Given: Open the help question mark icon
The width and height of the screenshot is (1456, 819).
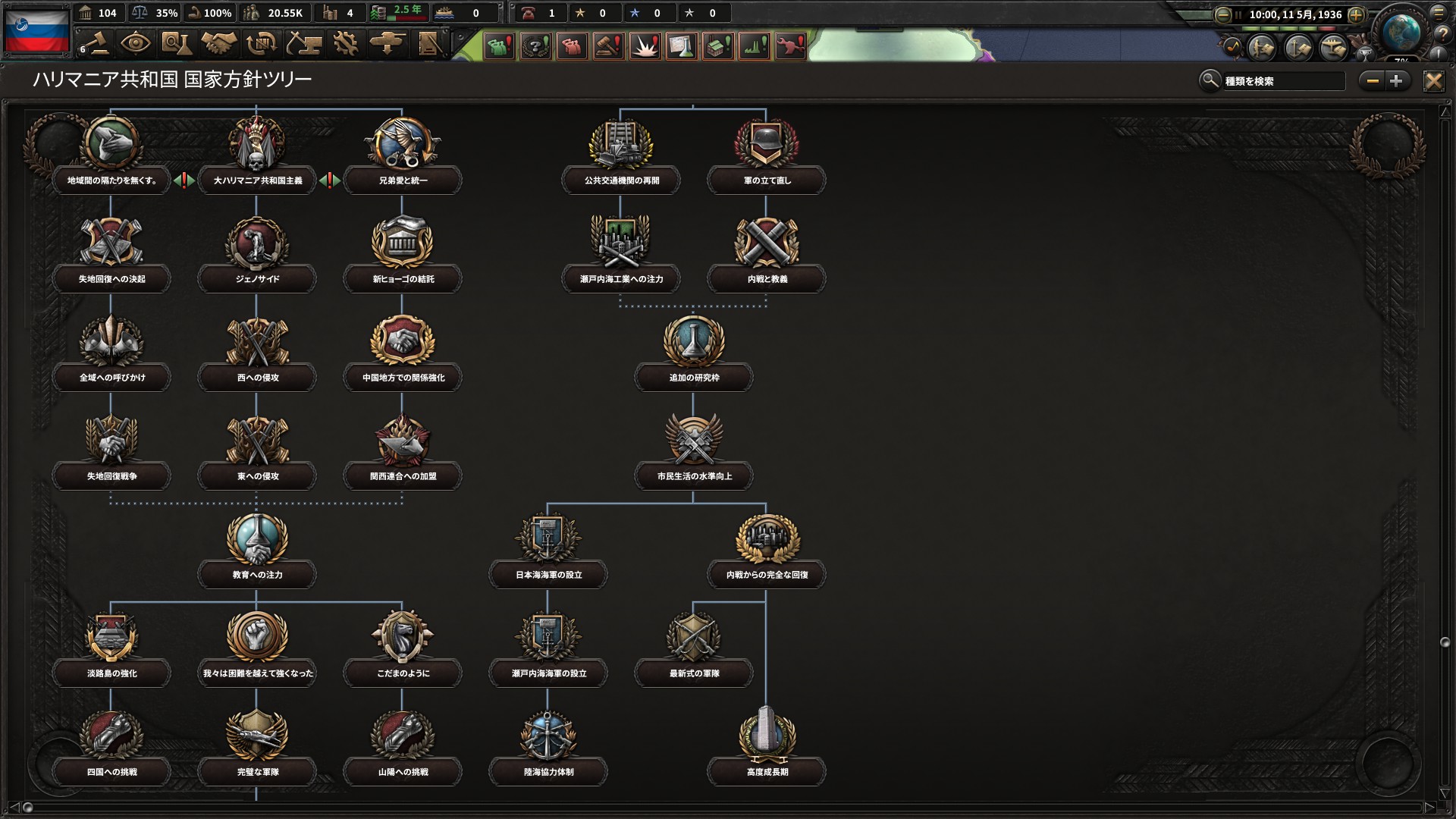Looking at the screenshot, I should (1442, 33).
